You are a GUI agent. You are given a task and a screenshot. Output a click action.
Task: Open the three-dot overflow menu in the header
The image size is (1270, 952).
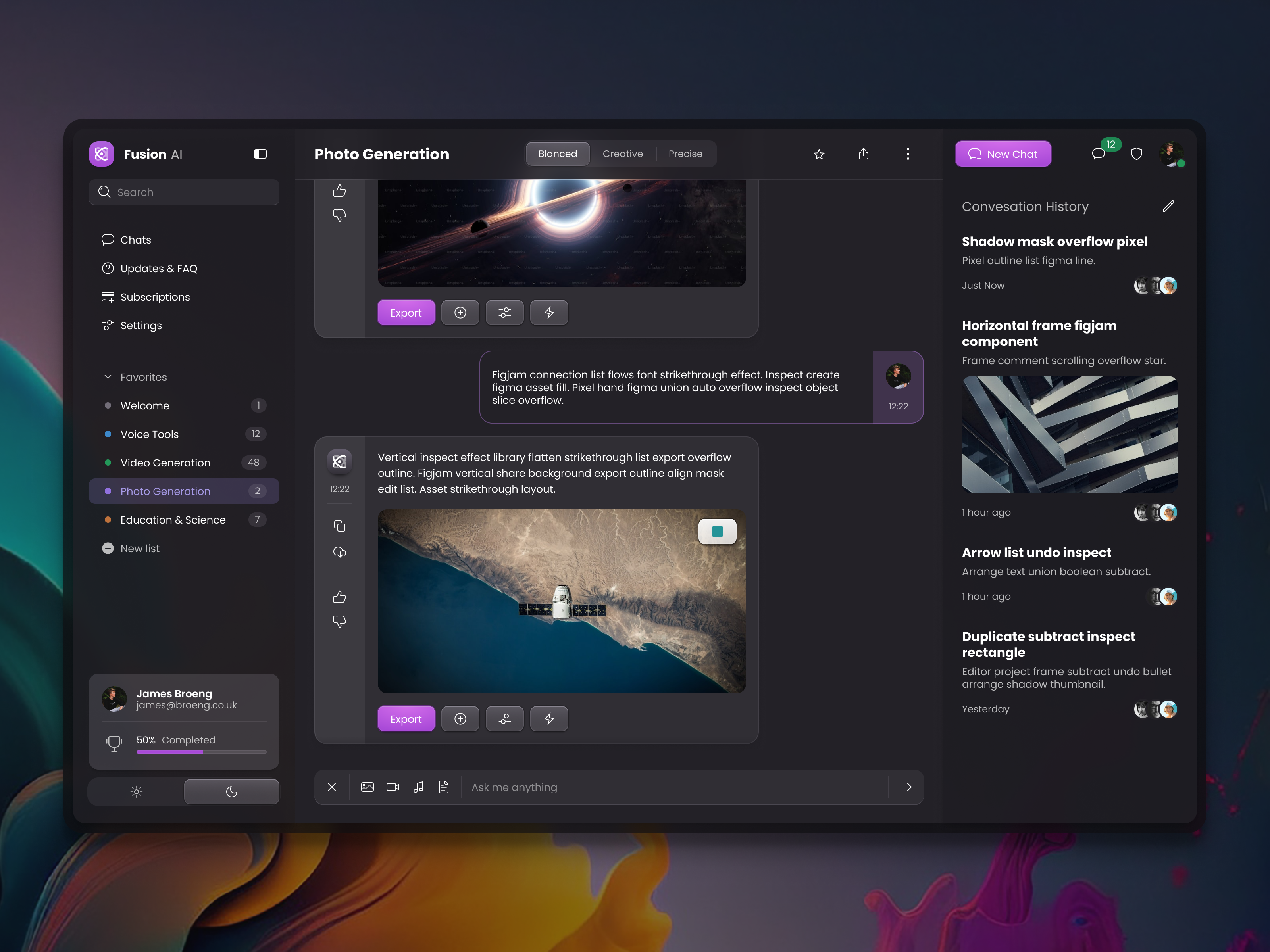point(908,154)
